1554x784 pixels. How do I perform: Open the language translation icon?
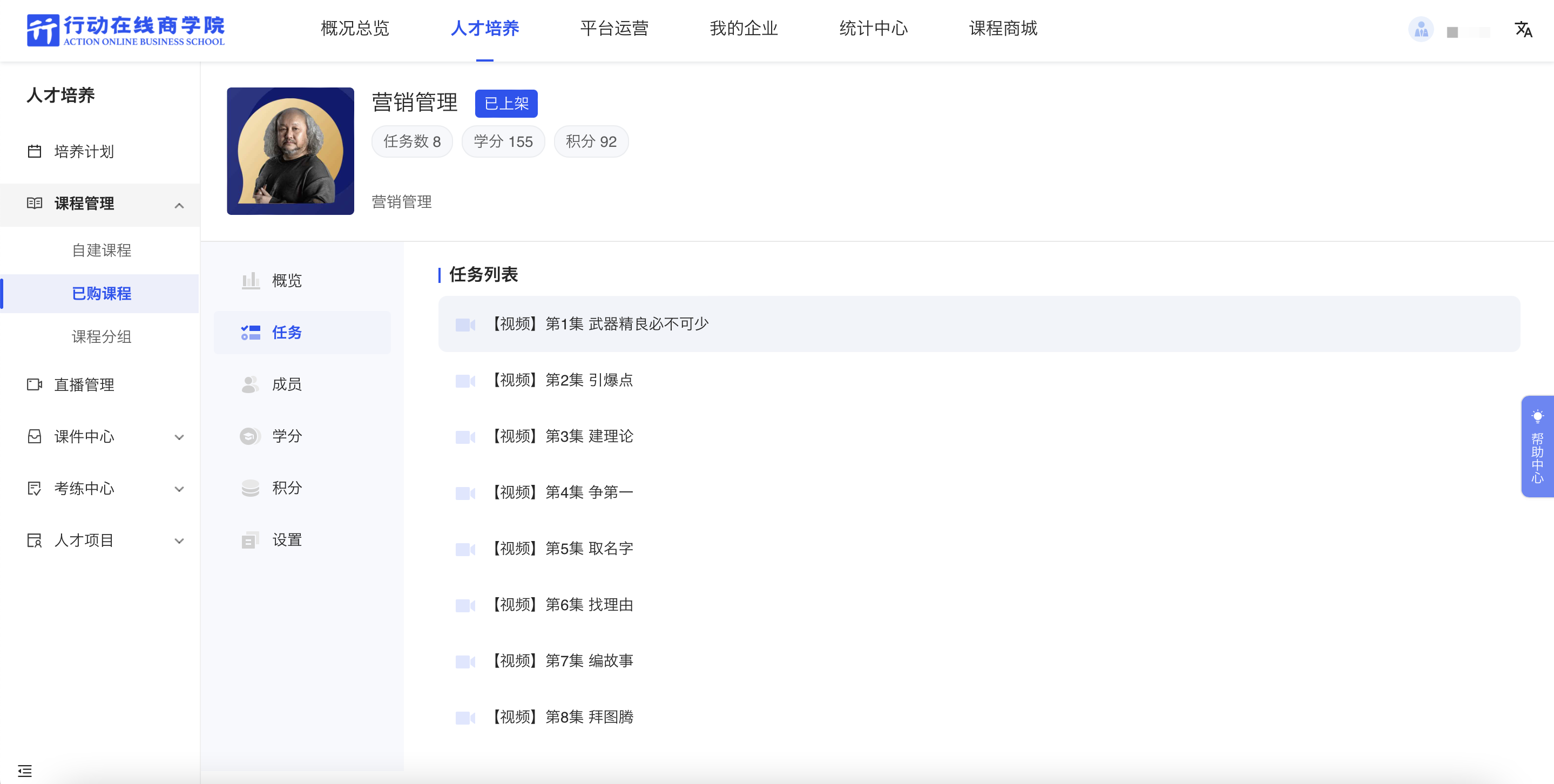click(x=1523, y=29)
